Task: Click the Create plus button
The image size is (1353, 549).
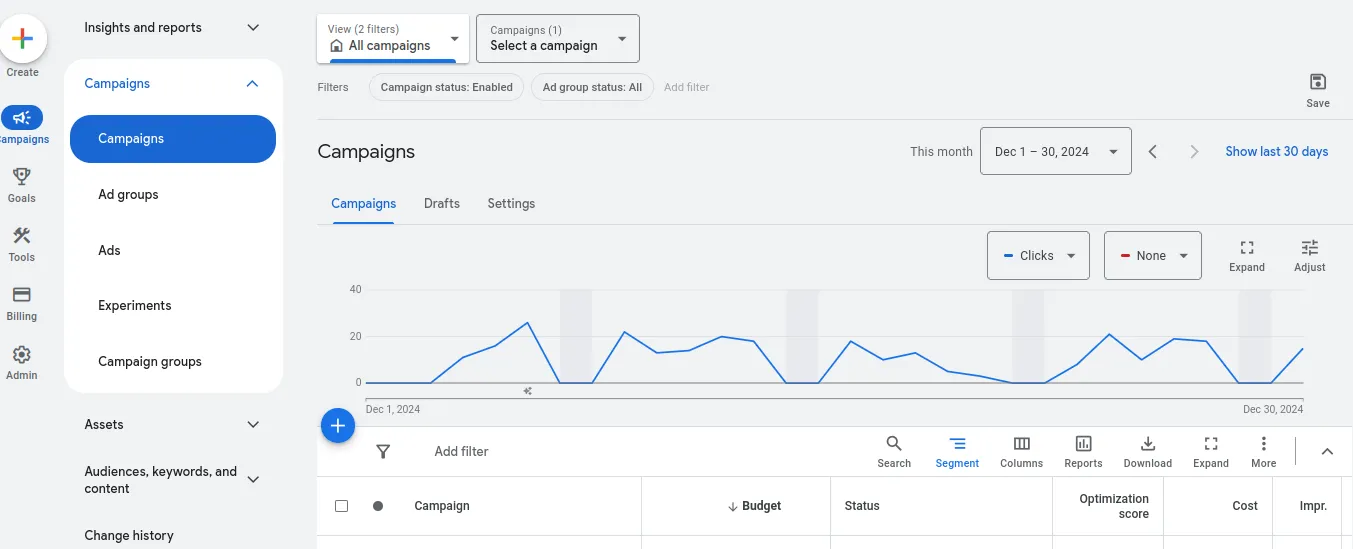Action: [x=22, y=40]
